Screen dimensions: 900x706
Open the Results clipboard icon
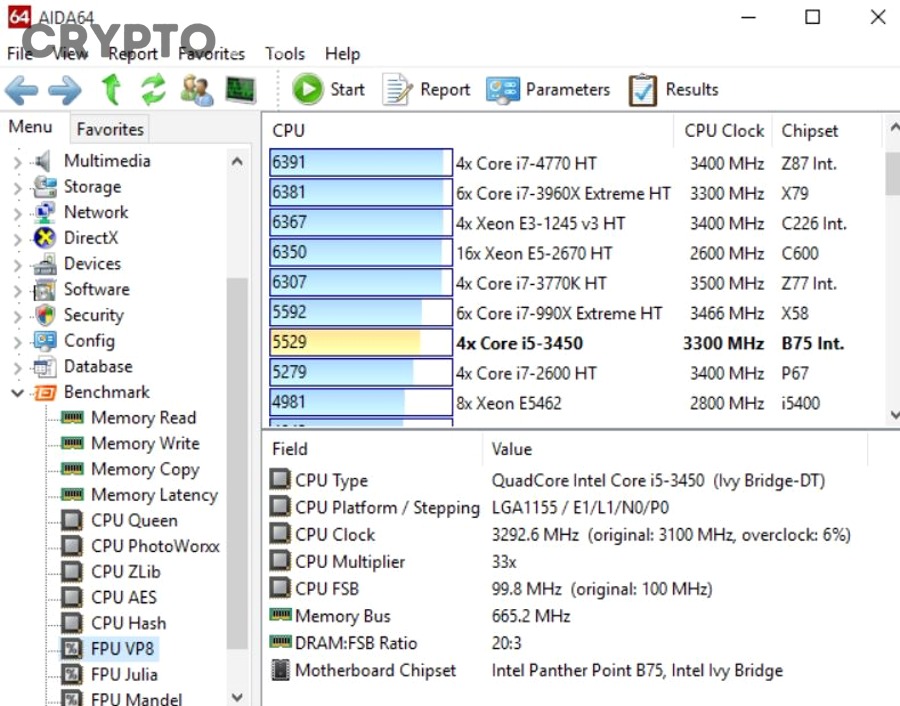[x=642, y=90]
